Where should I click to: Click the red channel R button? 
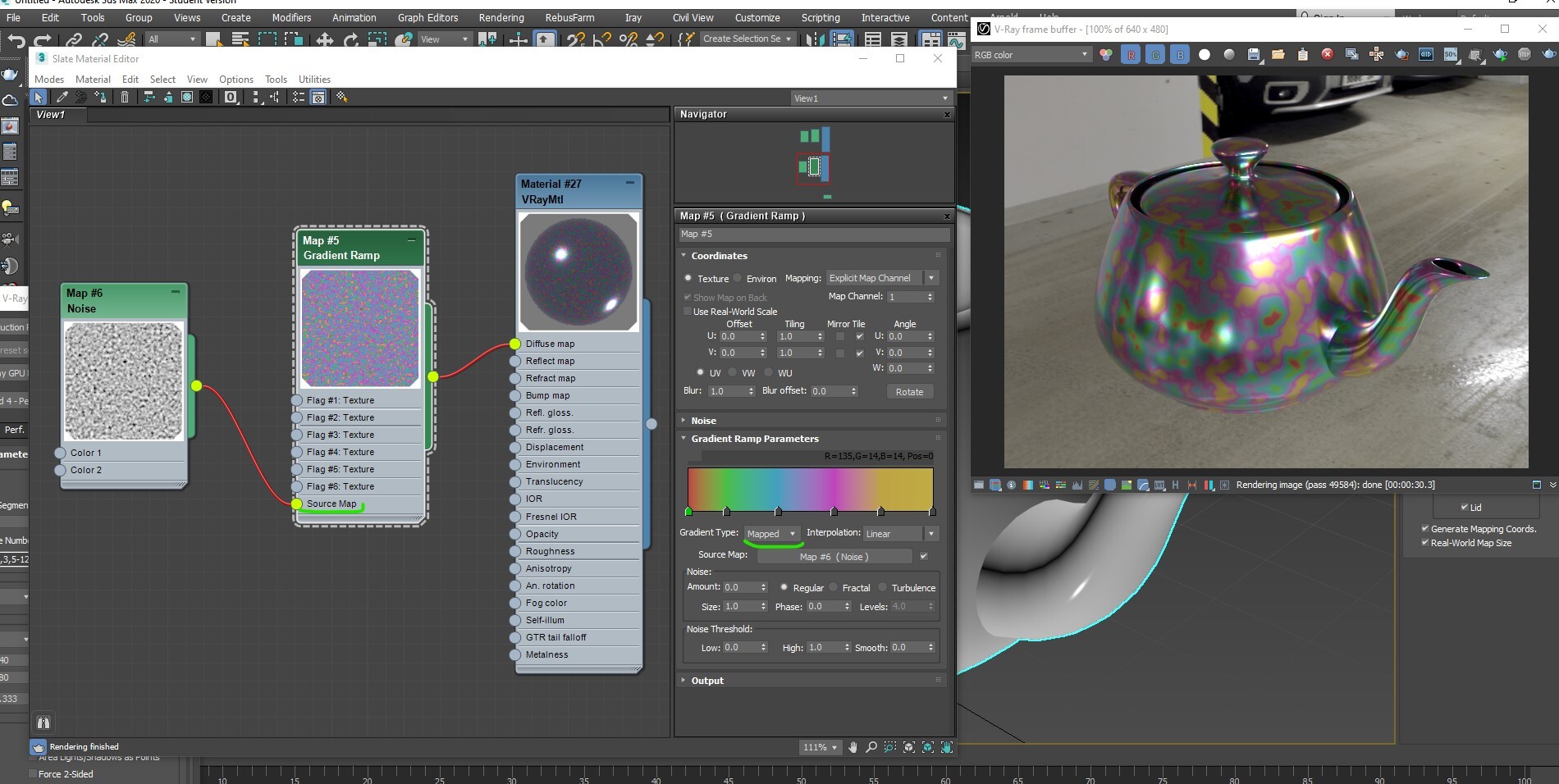pos(1131,55)
